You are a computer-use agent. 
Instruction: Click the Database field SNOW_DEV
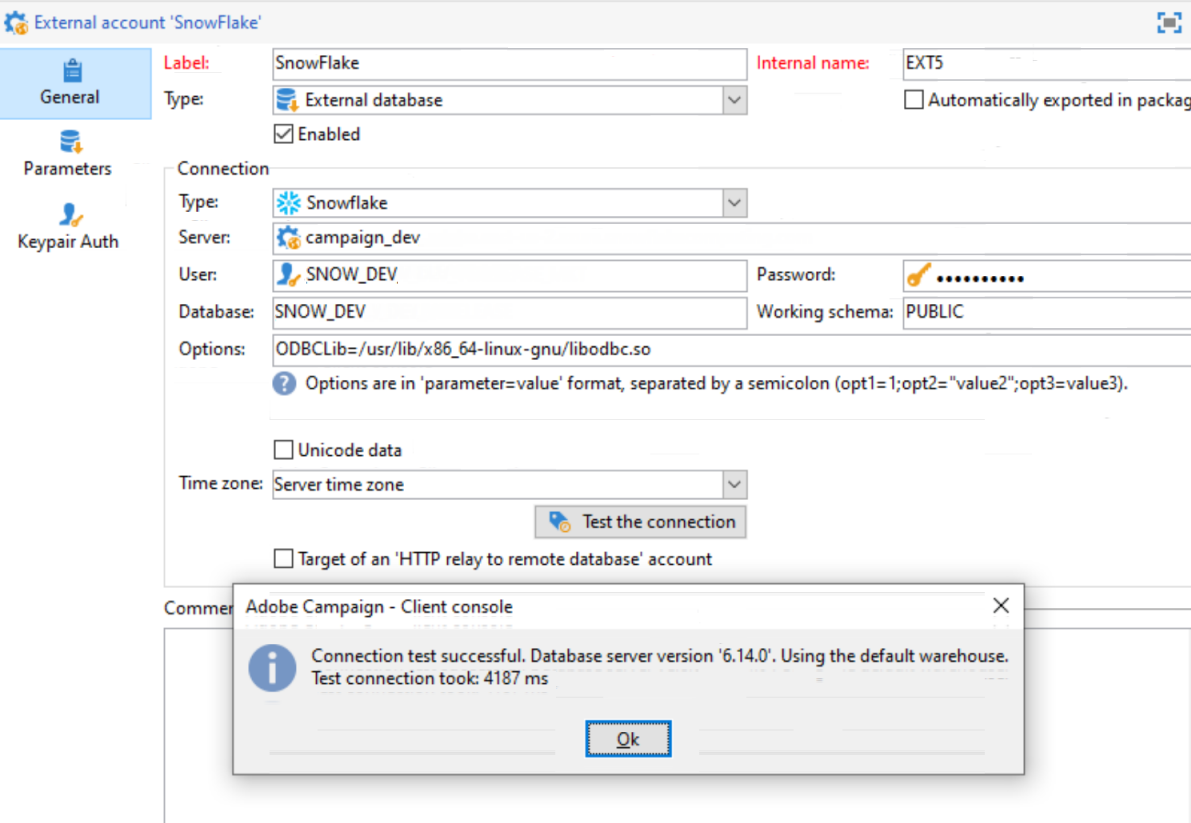pos(510,312)
